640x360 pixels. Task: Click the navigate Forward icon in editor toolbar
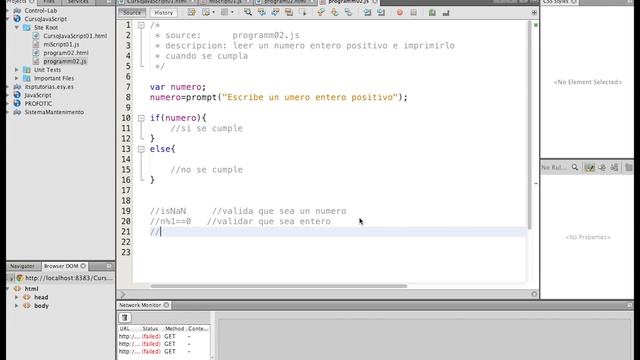coord(225,13)
